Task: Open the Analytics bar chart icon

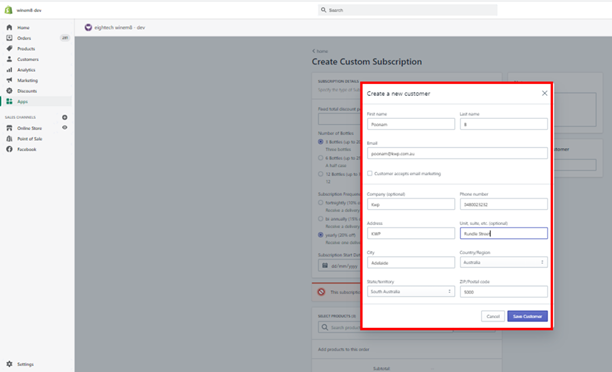Action: [x=9, y=69]
